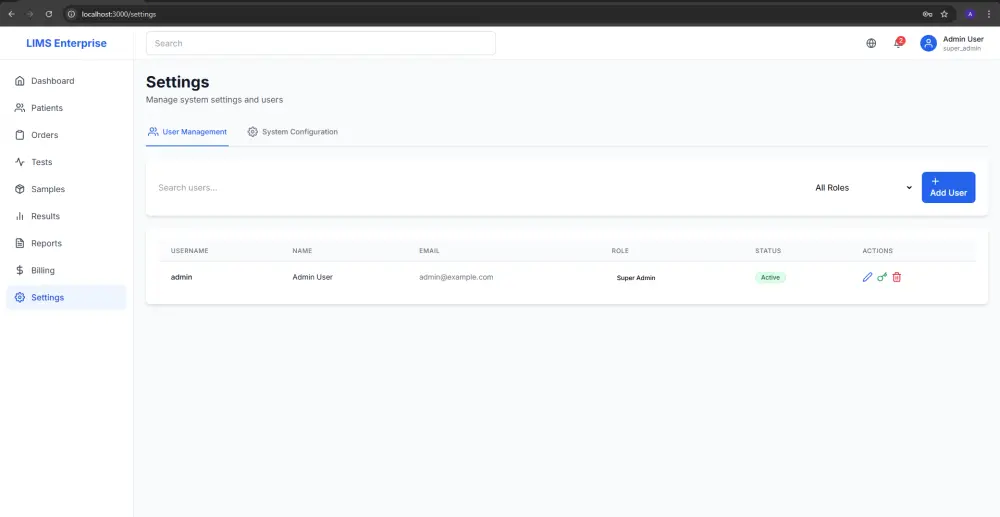
Task: Open the Dashboard page from sidebar
Action: (66, 81)
